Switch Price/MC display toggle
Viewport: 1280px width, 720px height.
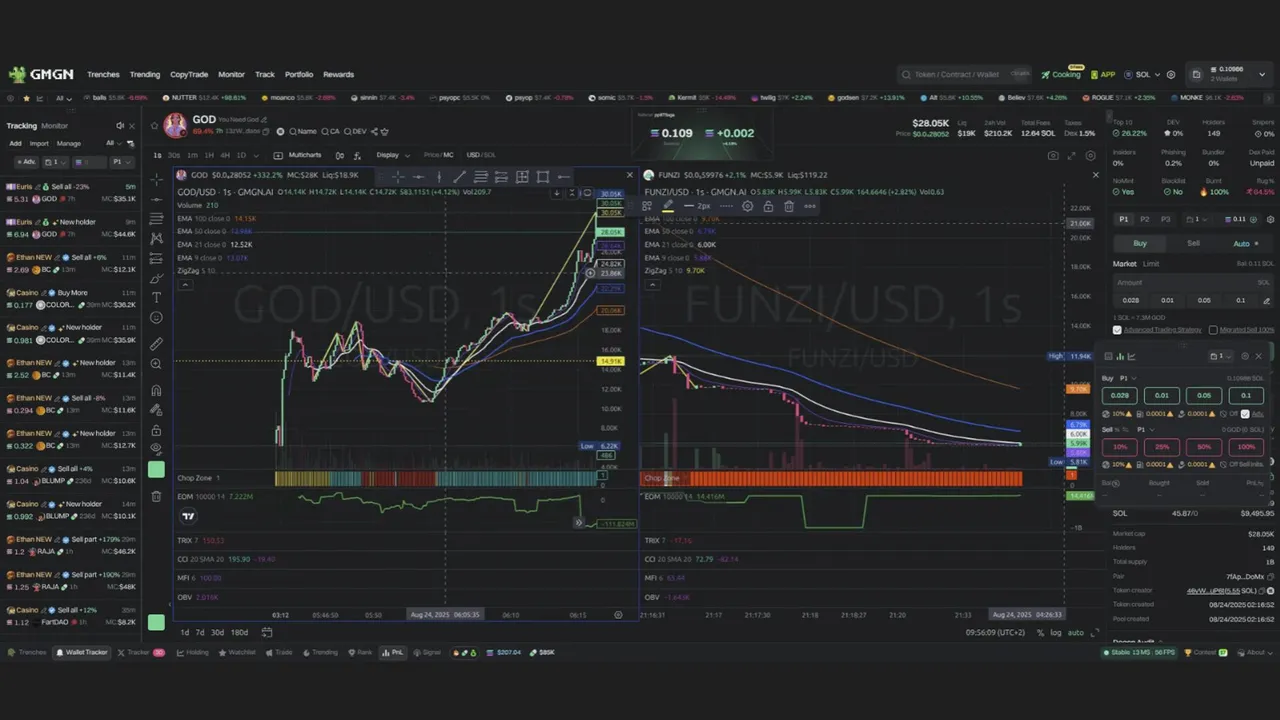[439, 155]
